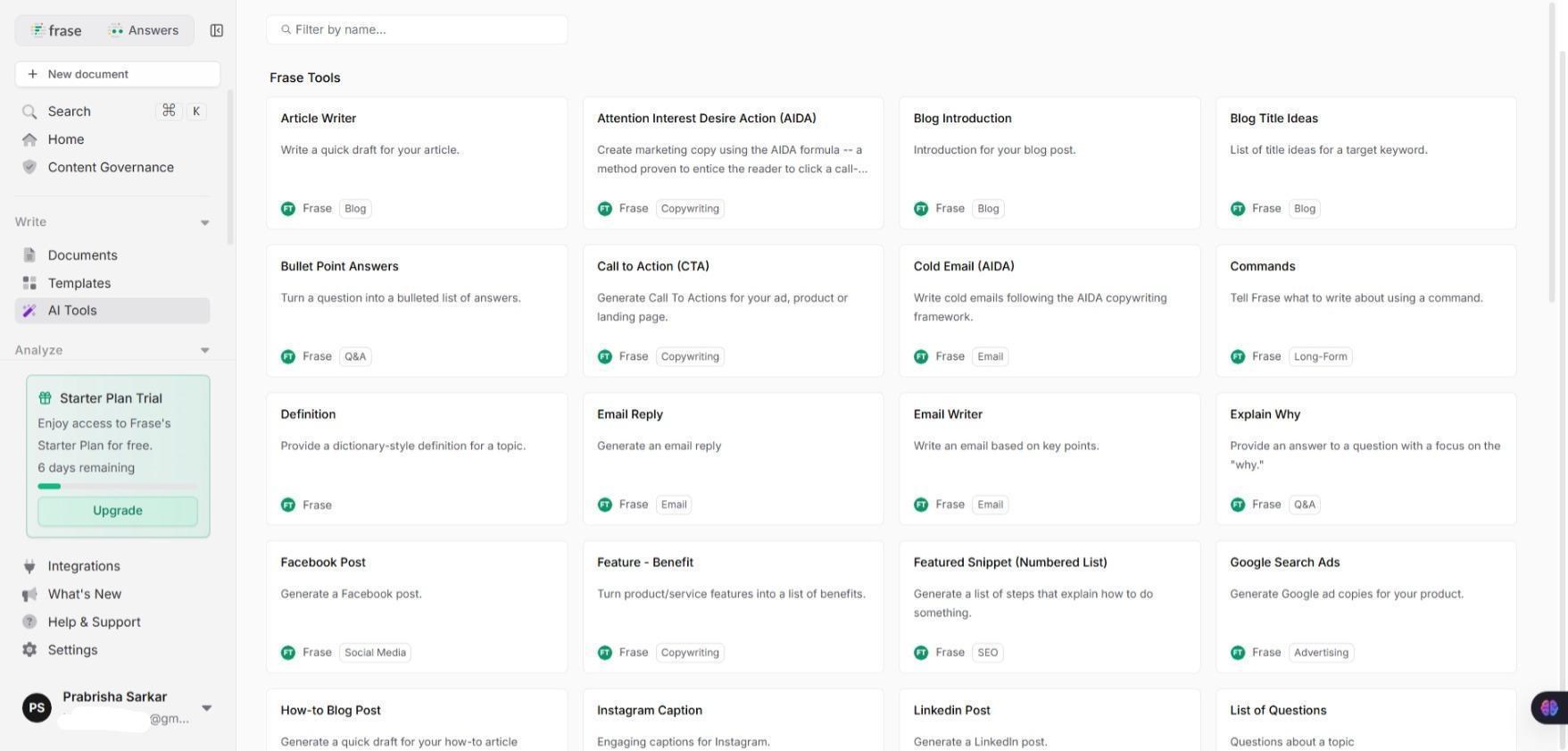Screen dimensions: 1568x751
Task: Click the Documents page icon
Action: (29, 255)
